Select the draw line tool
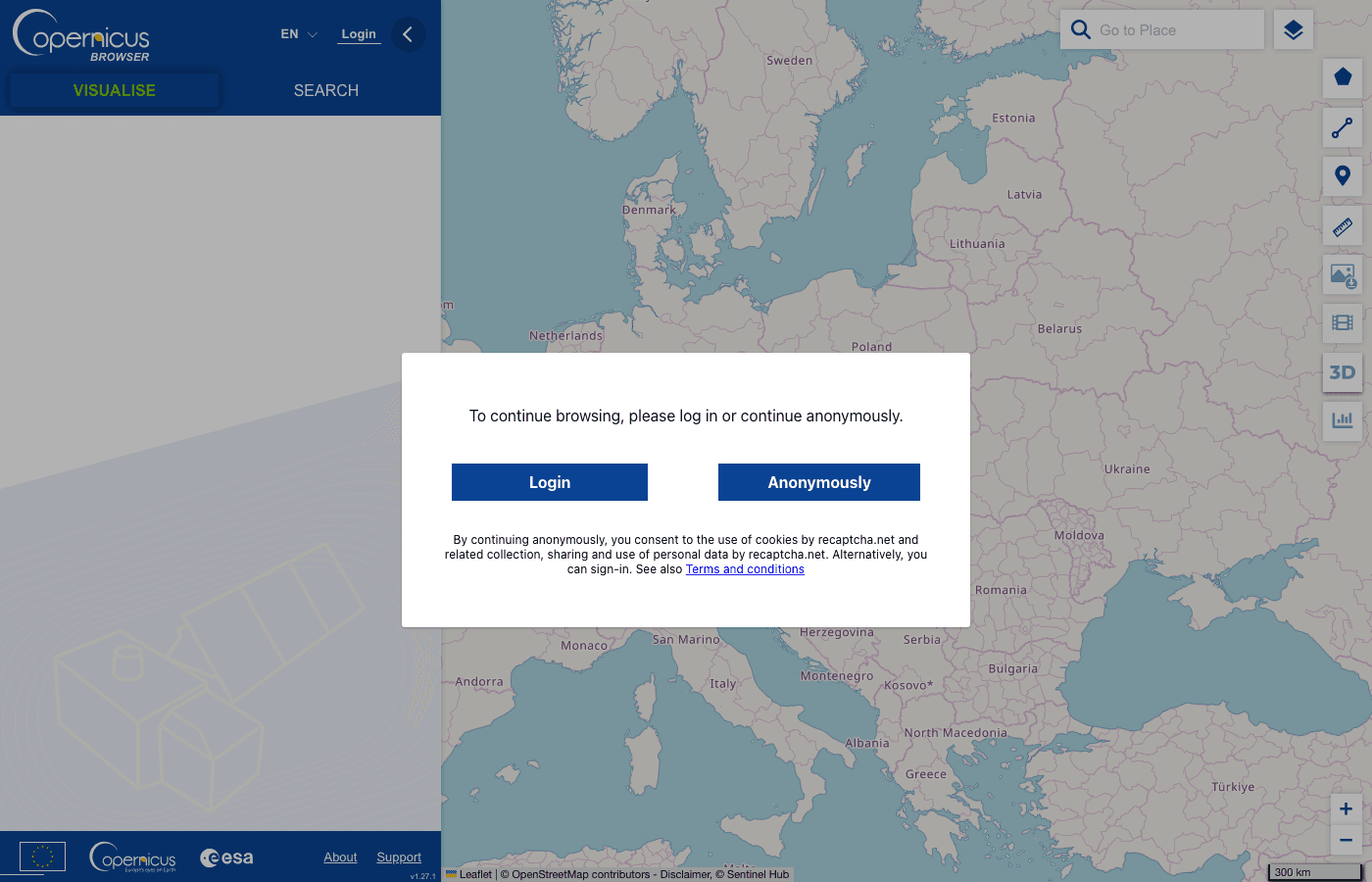Image resolution: width=1372 pixels, height=882 pixels. [x=1343, y=127]
